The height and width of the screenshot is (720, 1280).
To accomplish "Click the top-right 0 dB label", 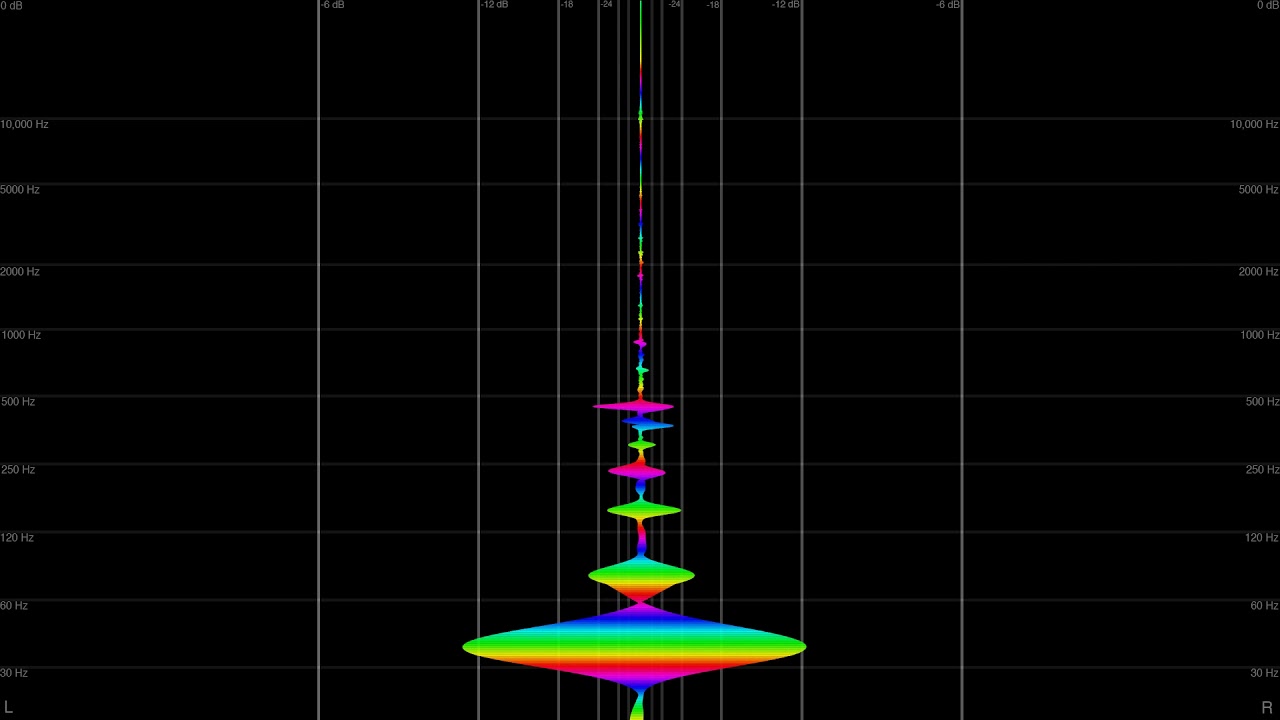I will coord(1267,6).
